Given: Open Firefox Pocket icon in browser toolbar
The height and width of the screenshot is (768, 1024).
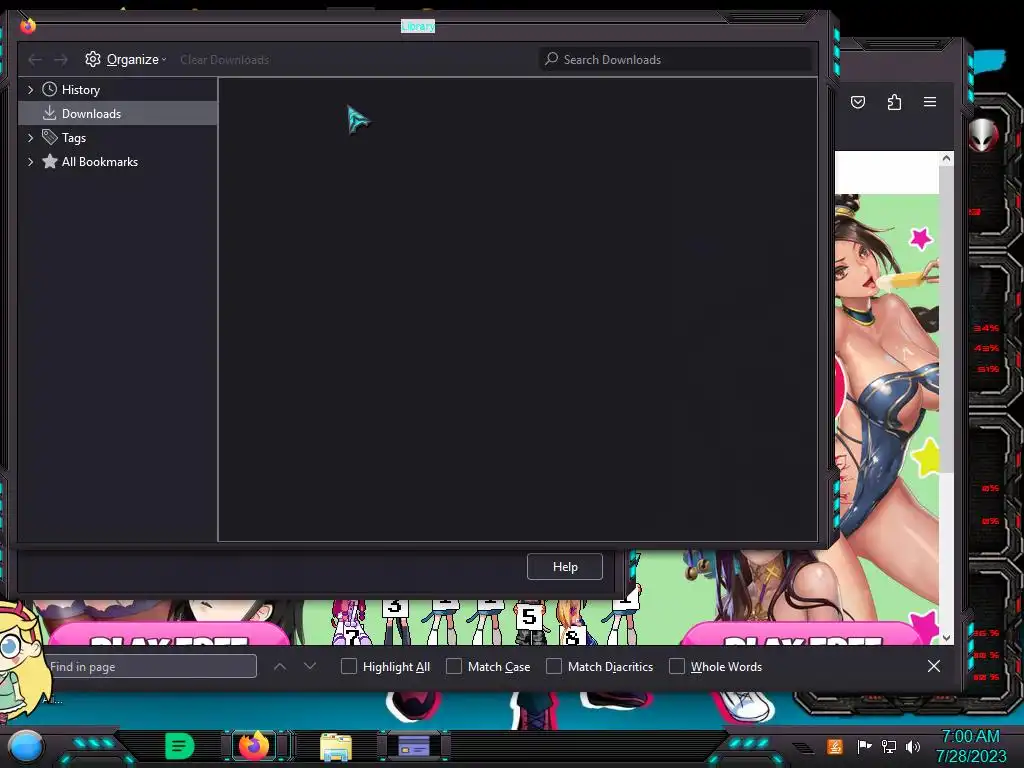Looking at the screenshot, I should tap(858, 102).
